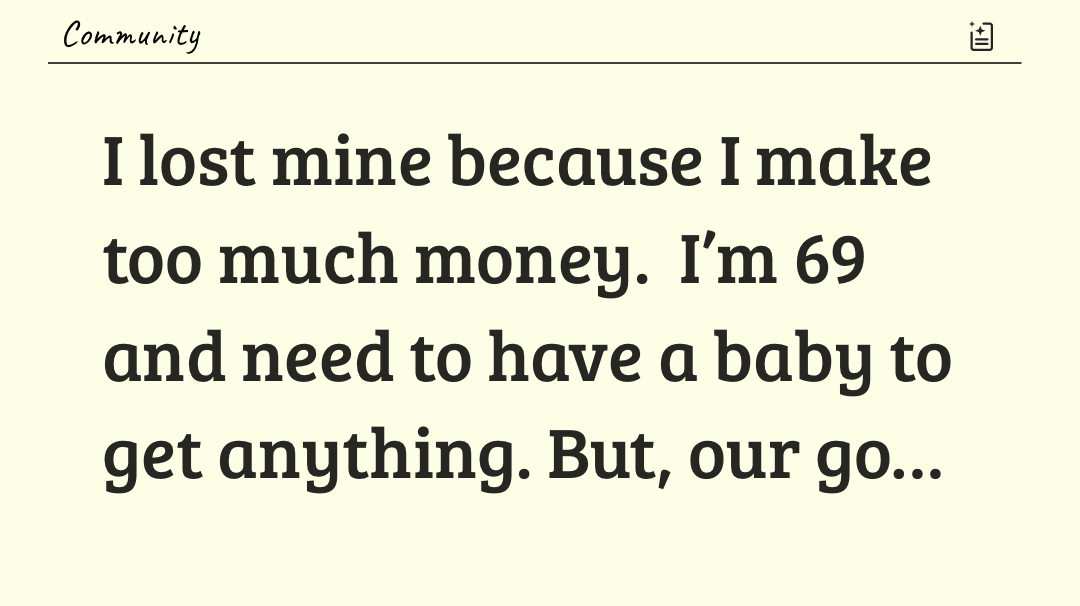The image size is (1080, 606).
Task: Click the word "mine" in the first line
Action: [x=351, y=162]
